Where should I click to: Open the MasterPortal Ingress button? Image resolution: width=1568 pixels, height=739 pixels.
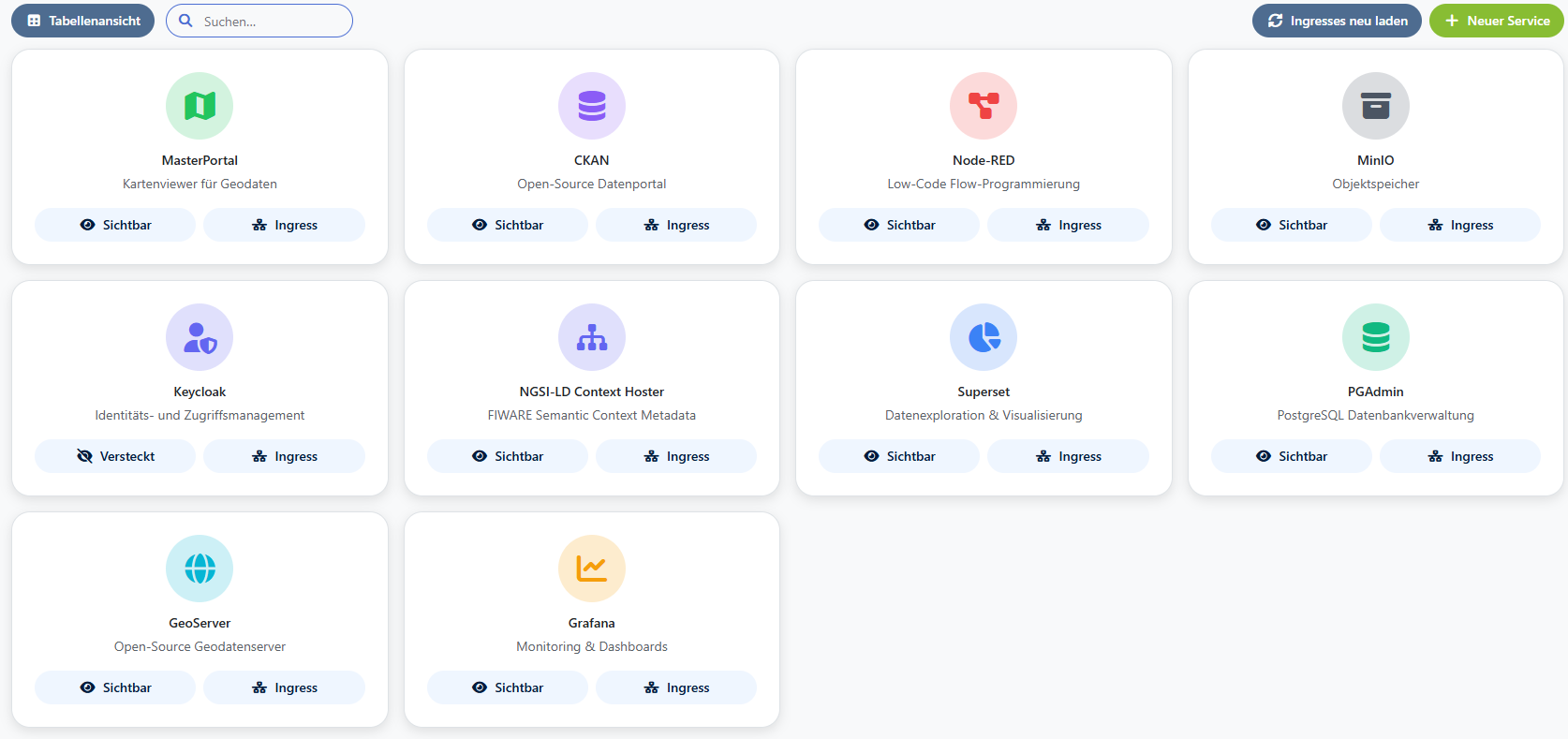click(284, 225)
